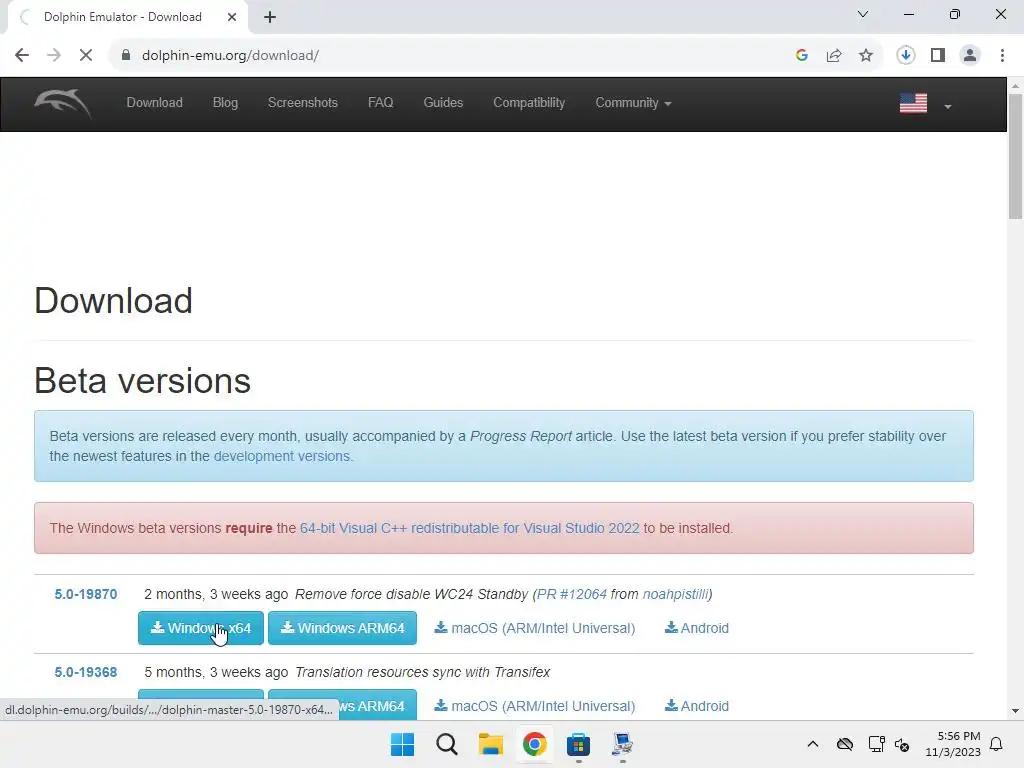The image size is (1024, 768).
Task: Open the notifications bell
Action: click(996, 744)
